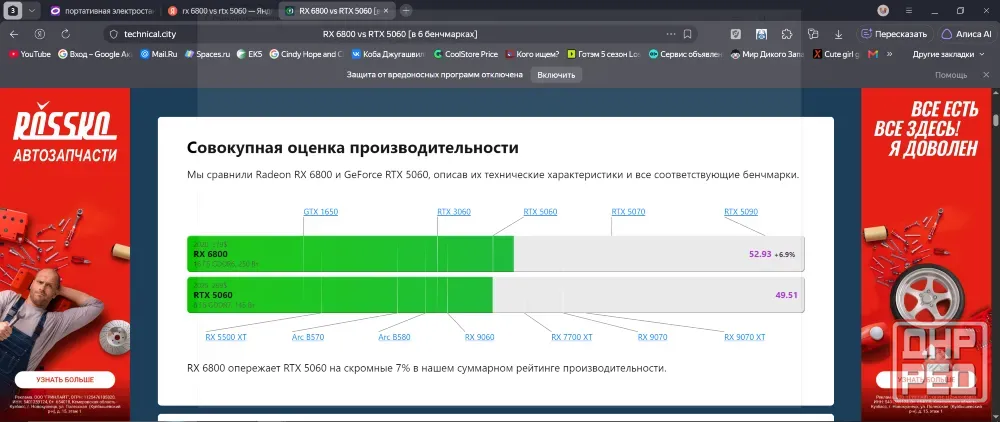Dismiss the protection notification bar

tap(986, 75)
